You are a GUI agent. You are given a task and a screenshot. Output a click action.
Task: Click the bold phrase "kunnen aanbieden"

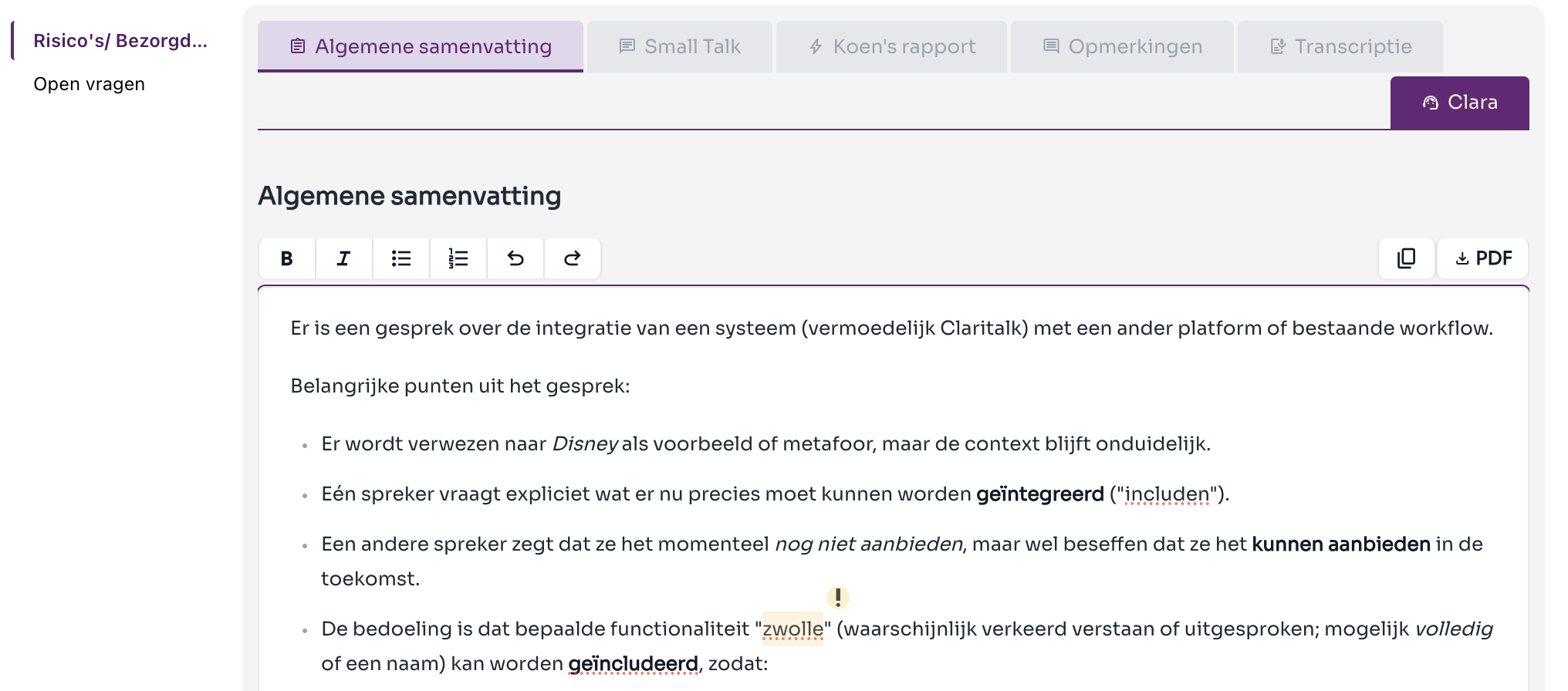(1341, 544)
